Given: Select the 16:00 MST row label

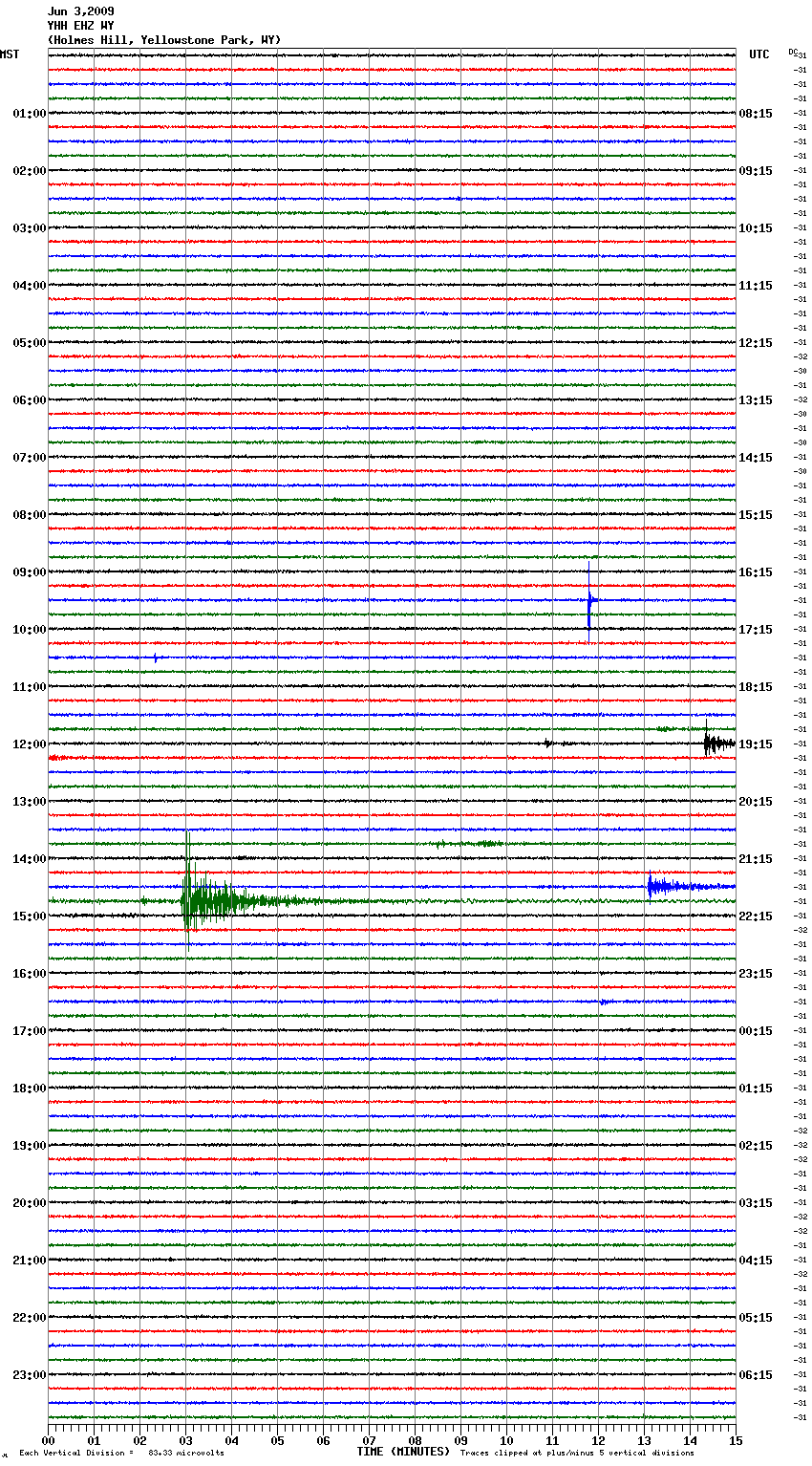Looking at the screenshot, I should [x=30, y=974].
